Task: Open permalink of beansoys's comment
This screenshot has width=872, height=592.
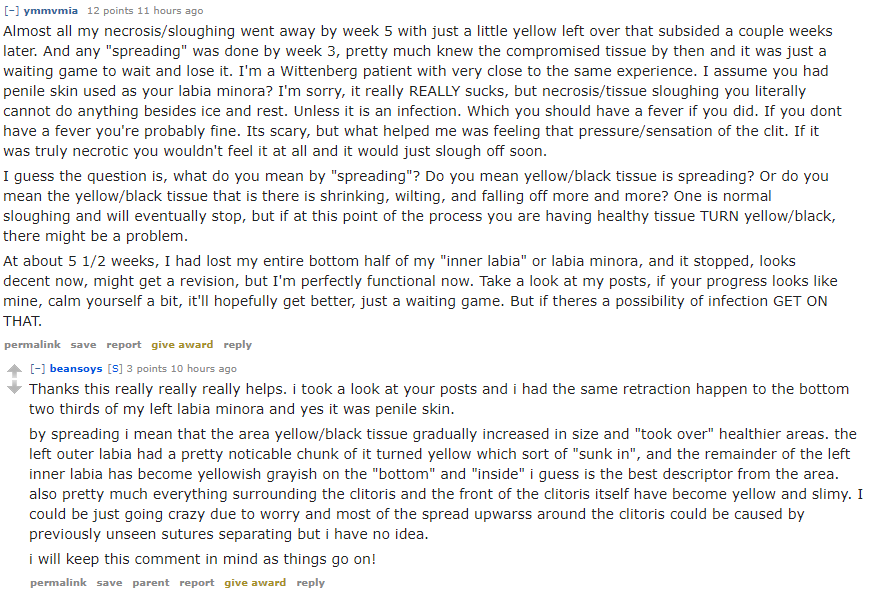Action: point(58,583)
